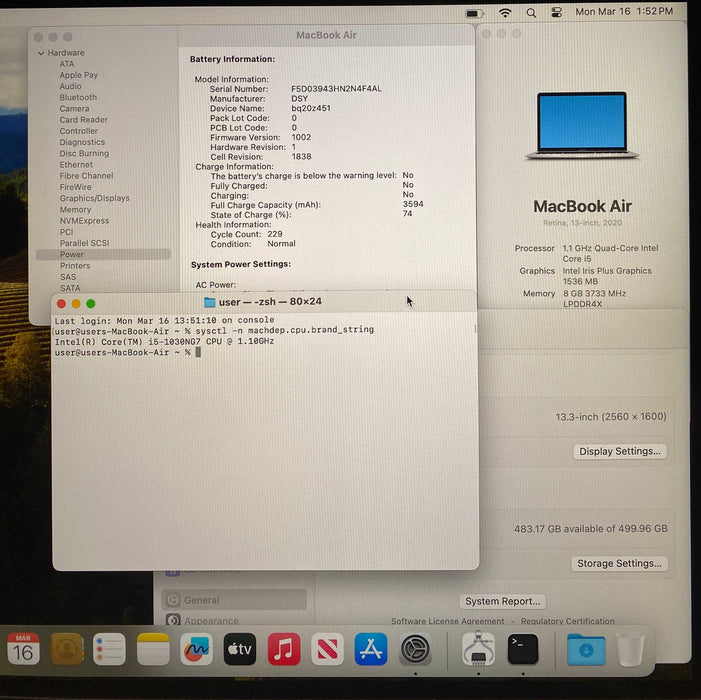The height and width of the screenshot is (700, 701).
Task: Select General in System Settings sidebar
Action: point(234,600)
